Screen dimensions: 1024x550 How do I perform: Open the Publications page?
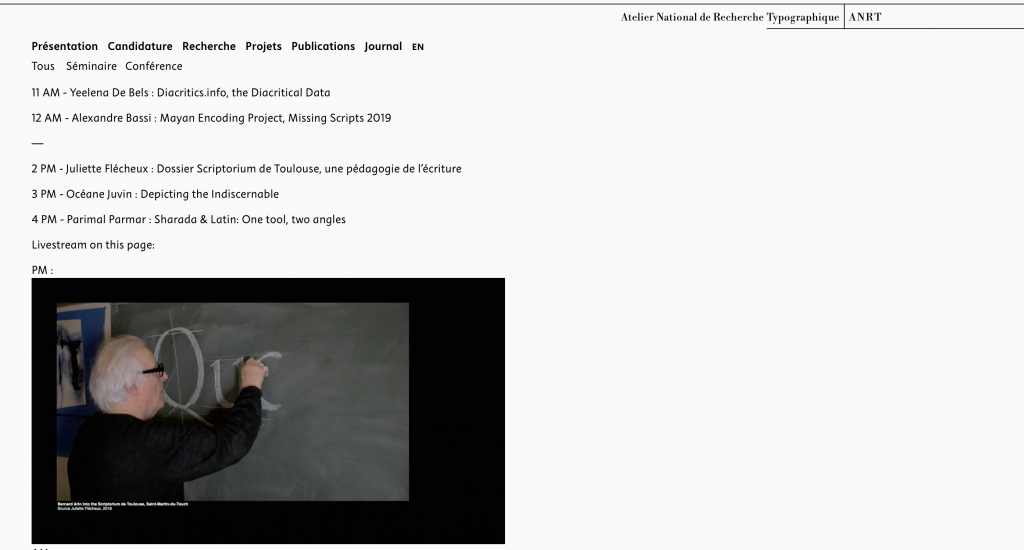[323, 46]
